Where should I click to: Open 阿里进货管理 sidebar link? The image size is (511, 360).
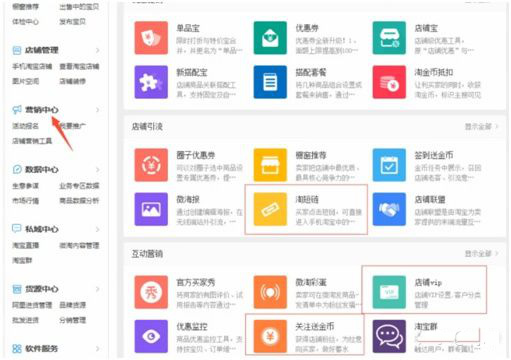32,305
